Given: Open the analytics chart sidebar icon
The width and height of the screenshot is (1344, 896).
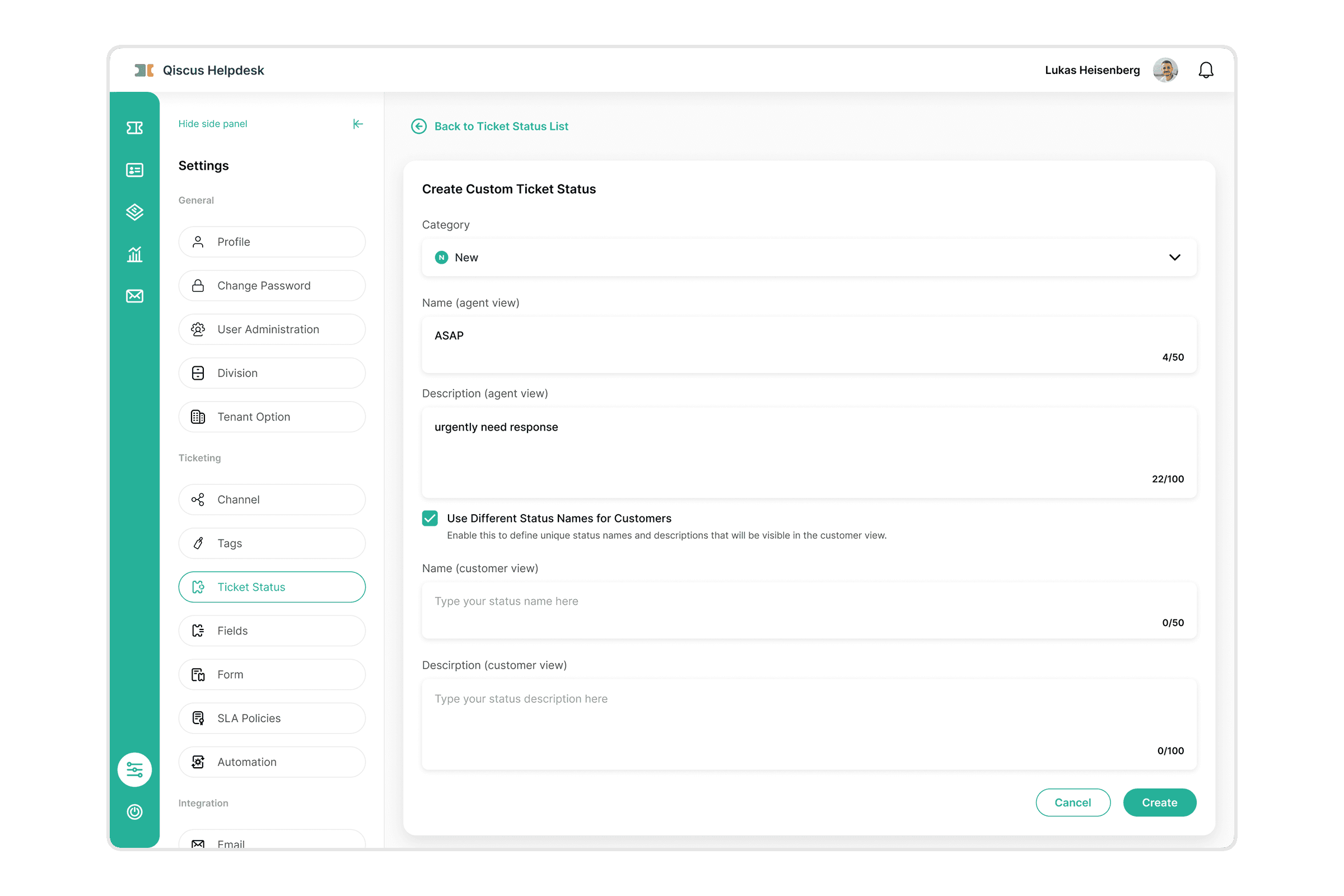Looking at the screenshot, I should point(134,254).
